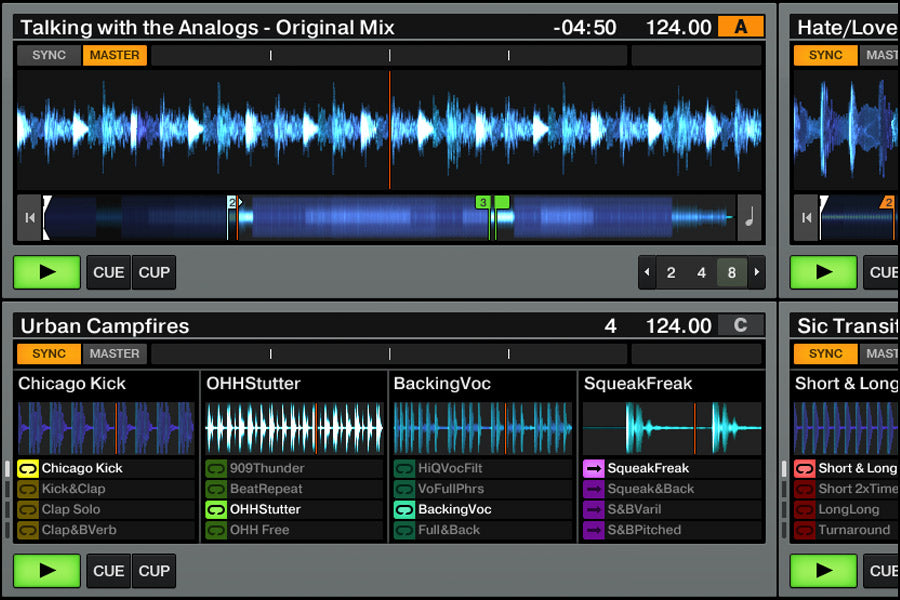Click the loop icon on Short & Long sample

803,468
